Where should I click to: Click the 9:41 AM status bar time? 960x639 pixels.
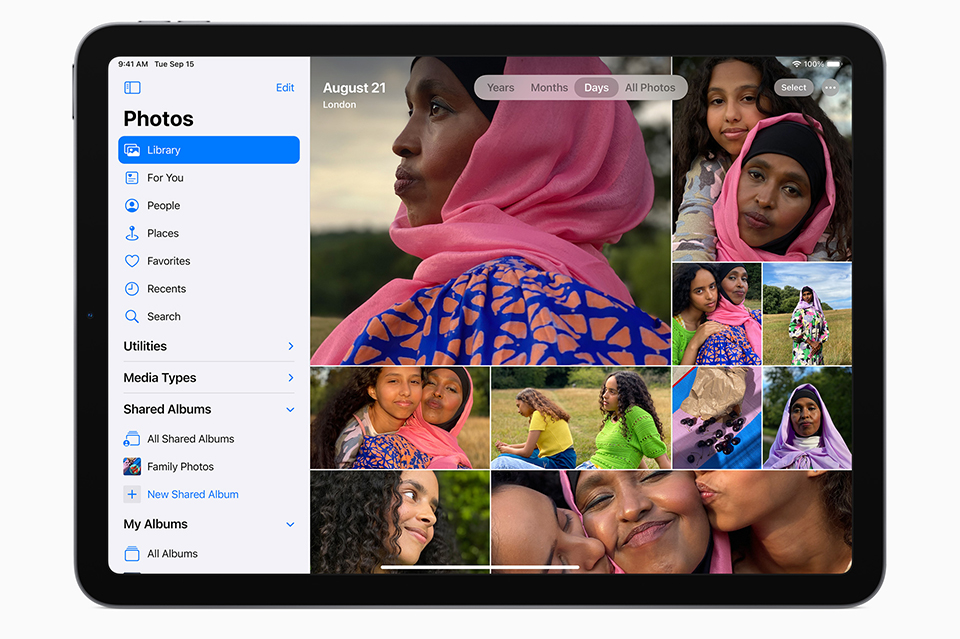click(x=133, y=64)
